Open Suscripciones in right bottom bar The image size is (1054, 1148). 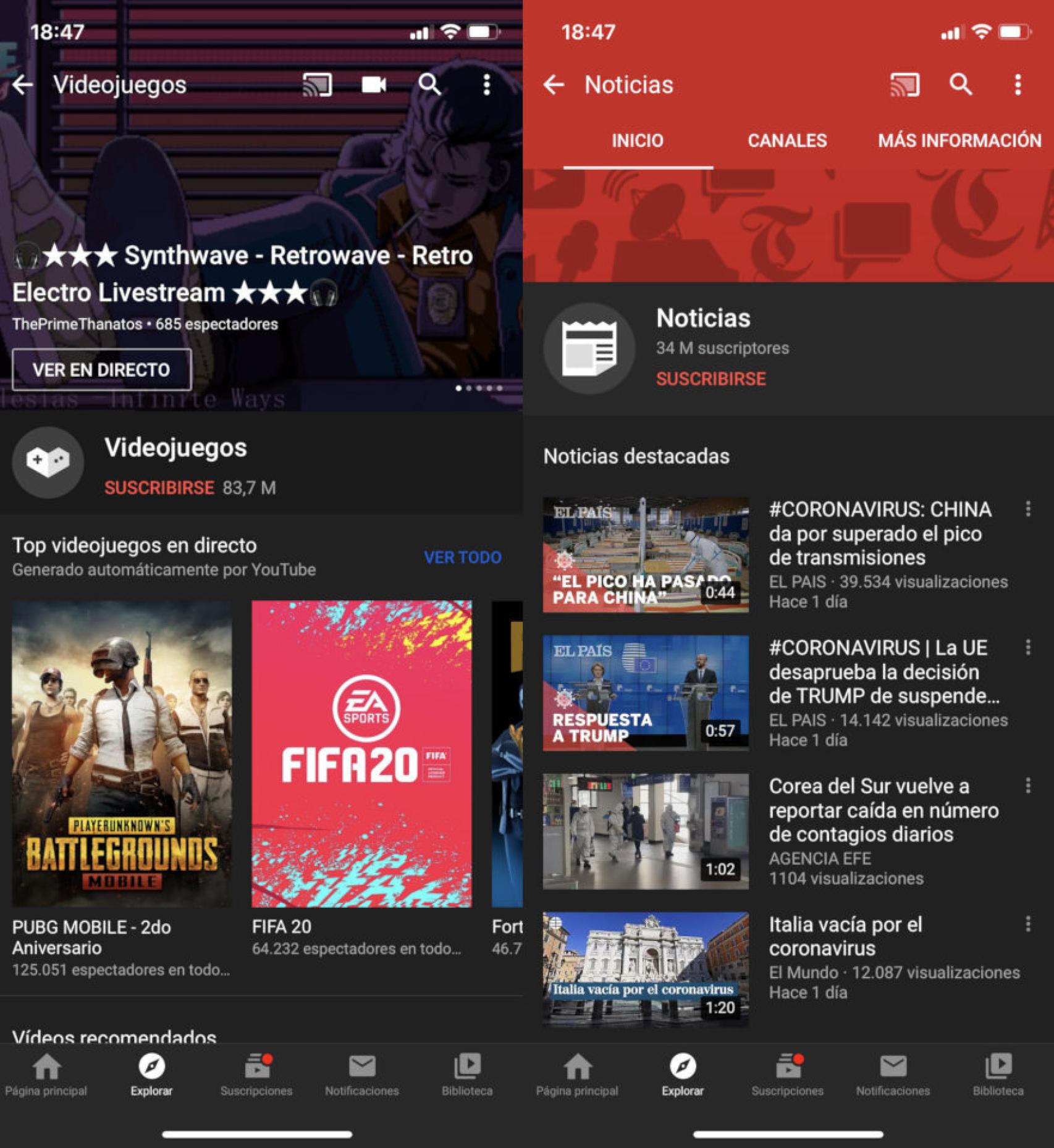pos(788,1075)
